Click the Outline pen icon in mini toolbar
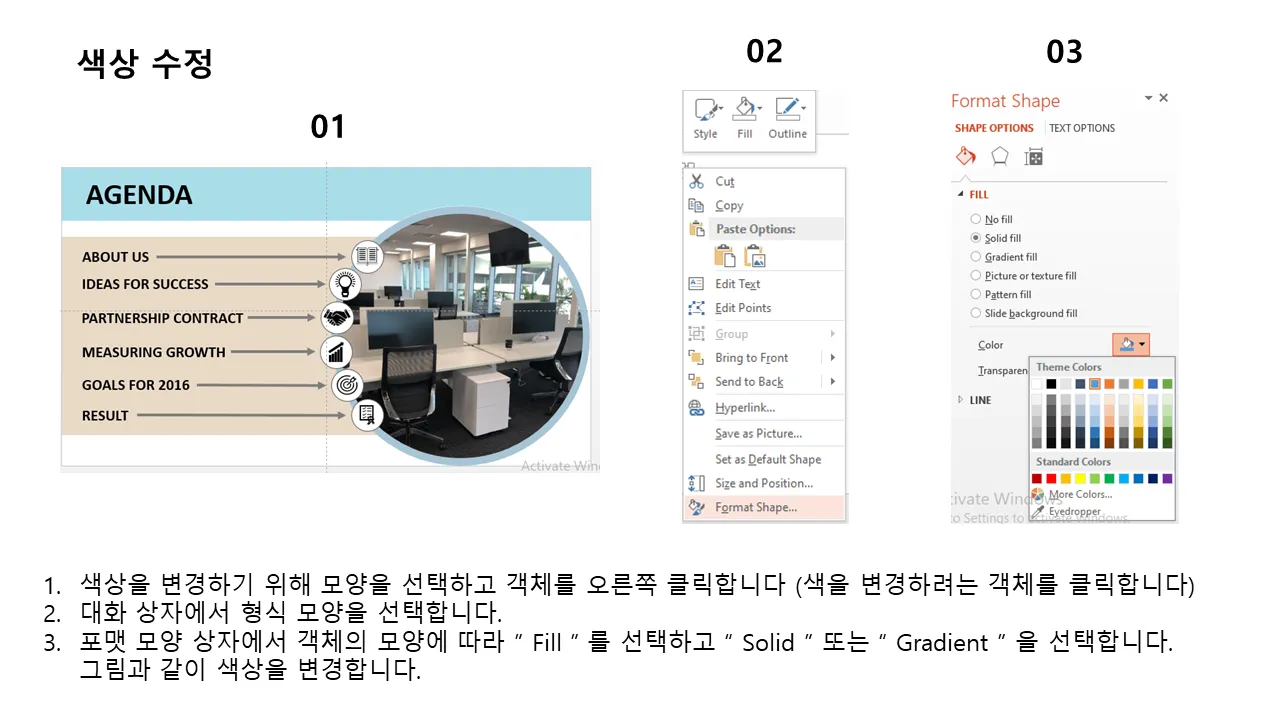This screenshot has height=720, width=1280. [787, 110]
